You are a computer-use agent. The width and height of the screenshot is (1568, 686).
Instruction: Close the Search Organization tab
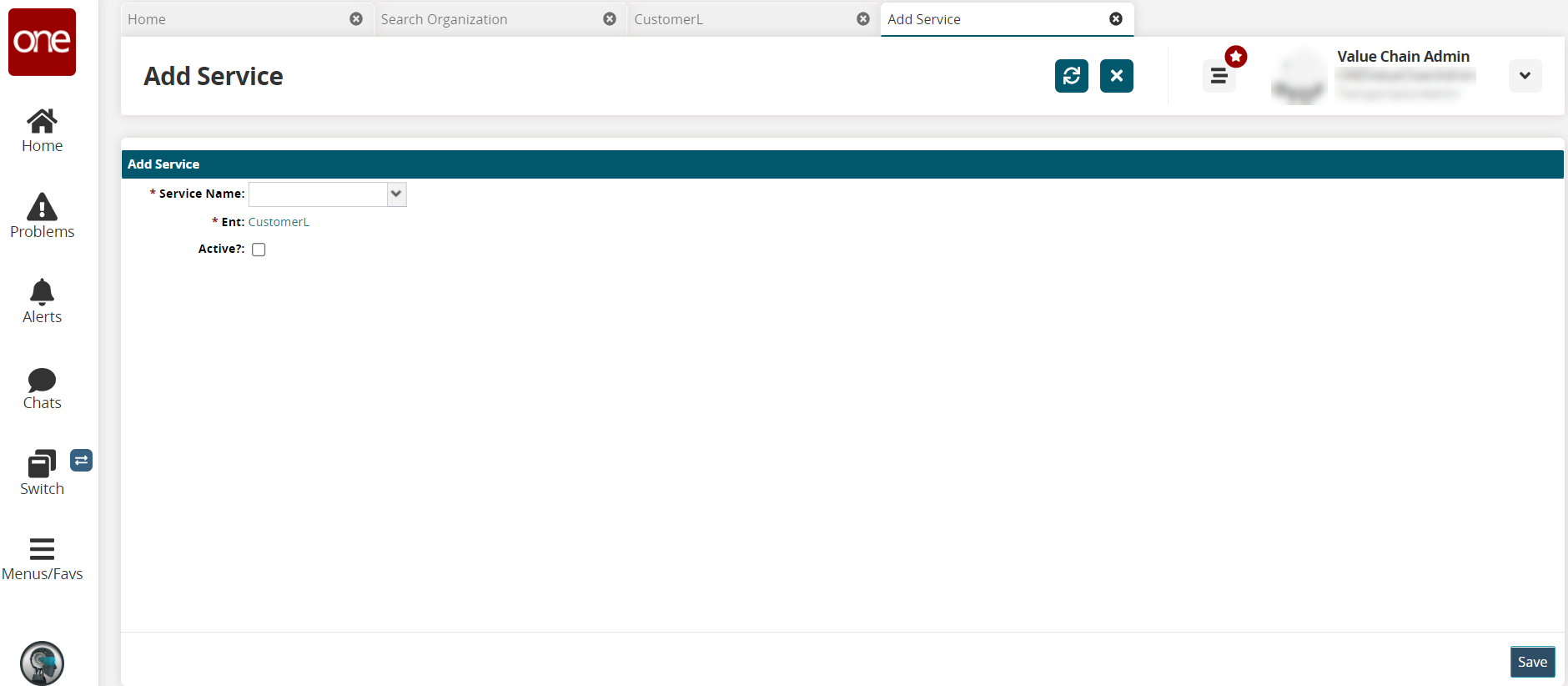point(610,19)
